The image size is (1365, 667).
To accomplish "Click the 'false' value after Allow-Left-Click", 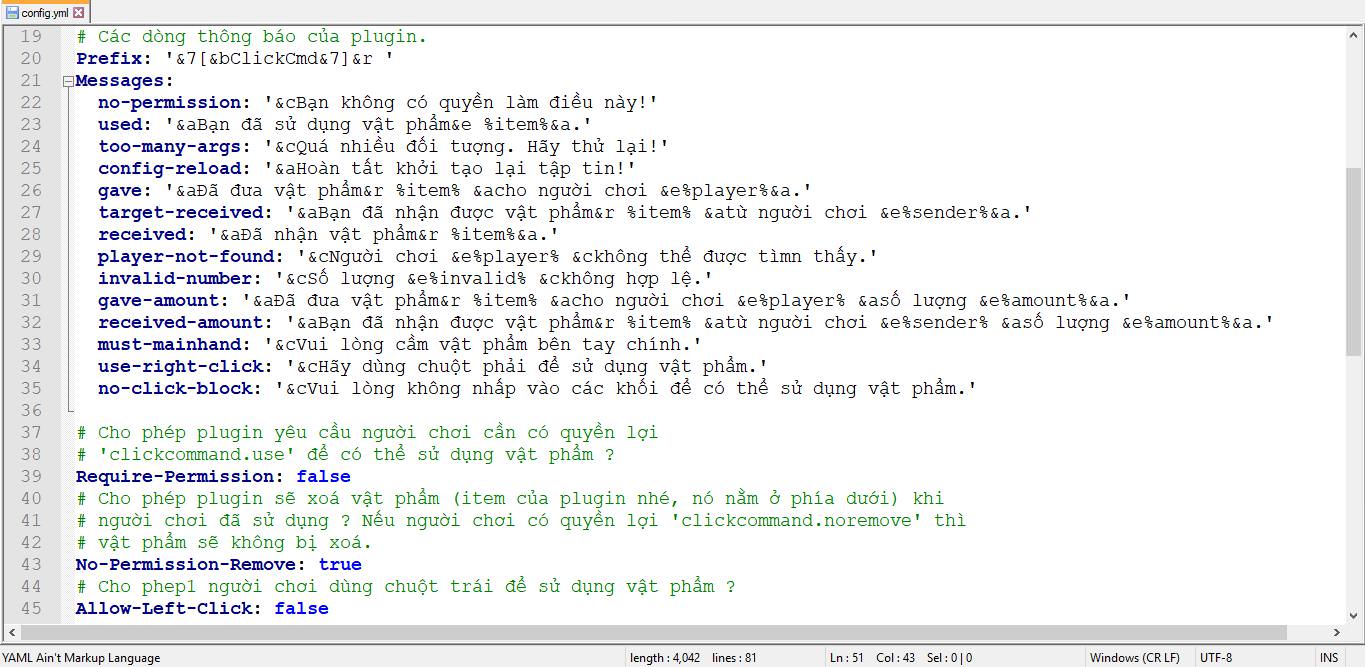I will click(x=301, y=609).
